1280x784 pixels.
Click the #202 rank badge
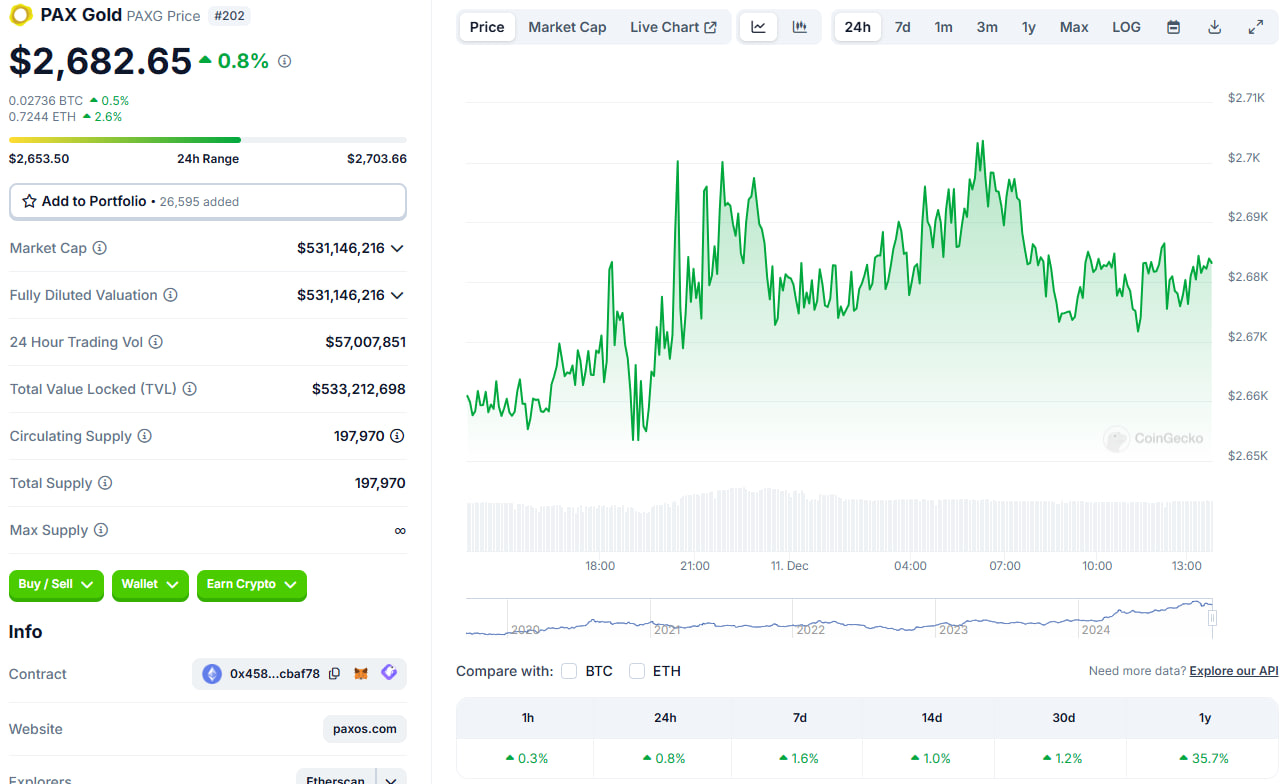point(230,16)
